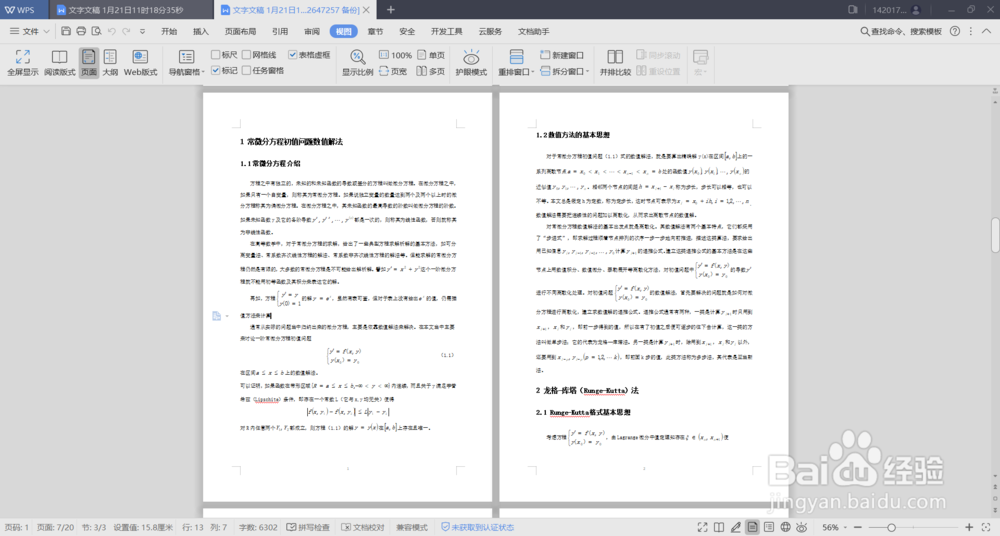Turn on 护眼模式 eye protection mode

click(471, 63)
